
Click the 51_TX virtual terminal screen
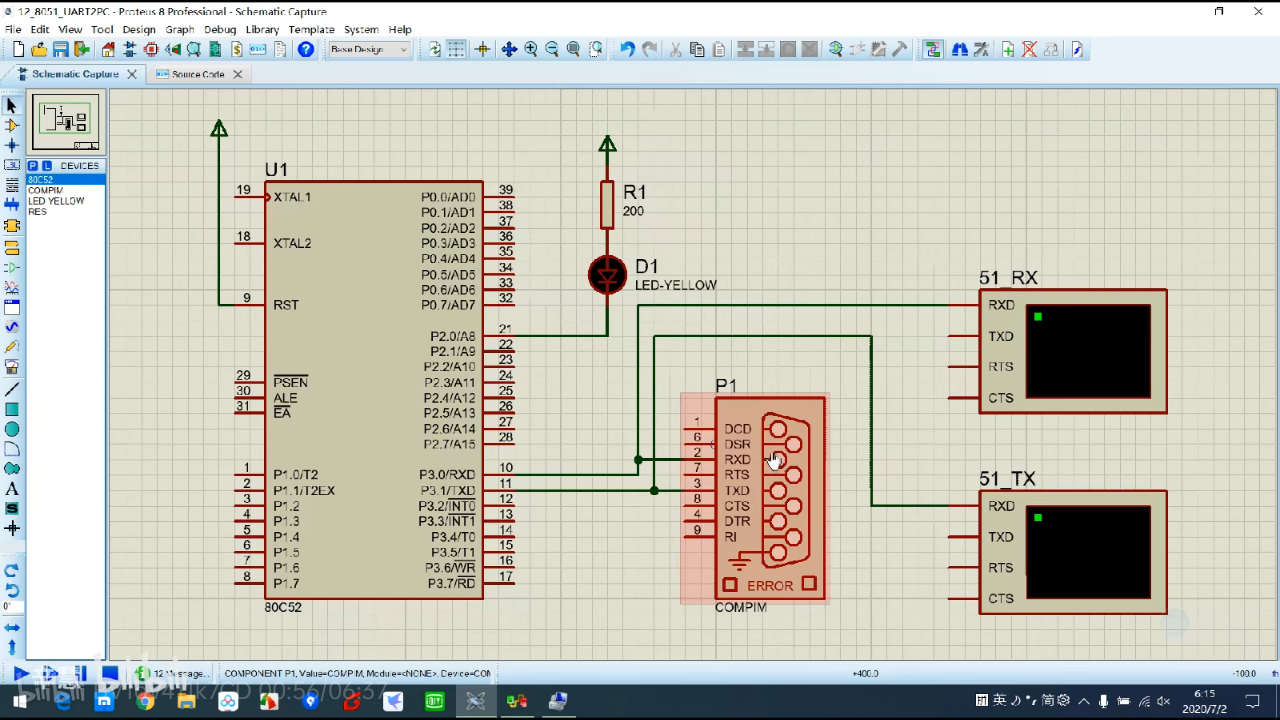[1088, 552]
